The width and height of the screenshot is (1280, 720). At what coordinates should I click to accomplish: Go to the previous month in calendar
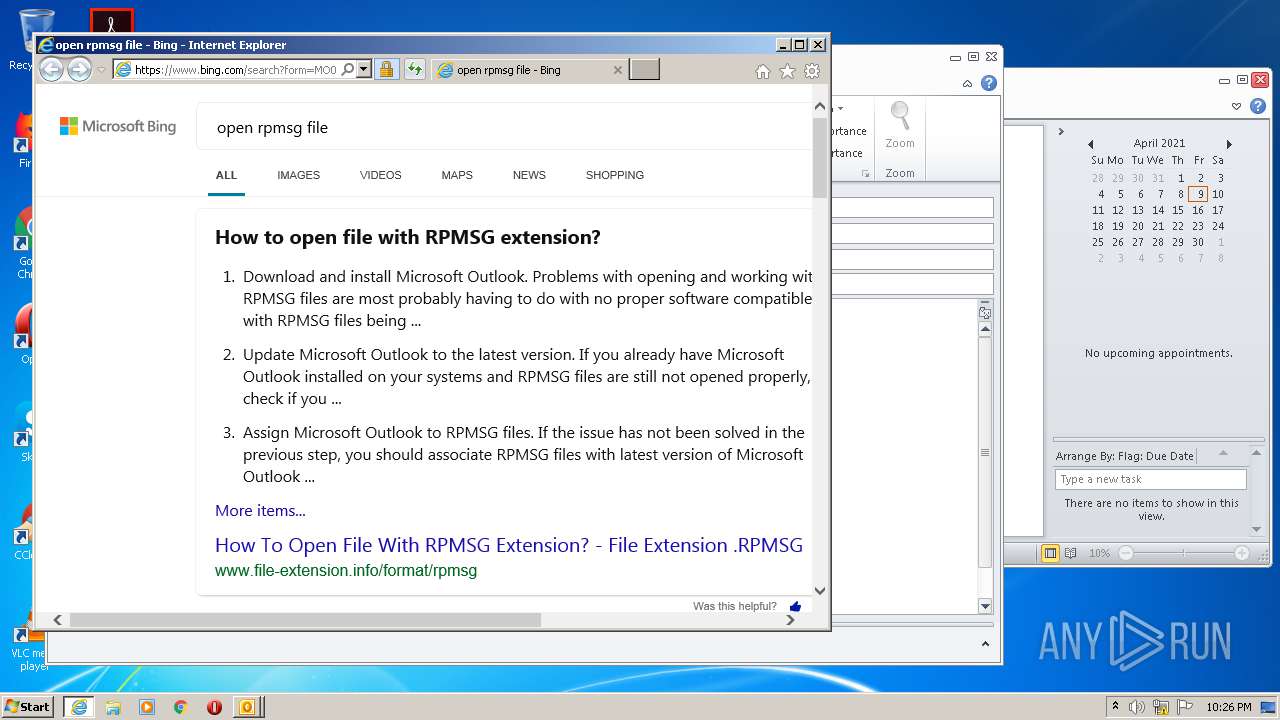(x=1091, y=144)
